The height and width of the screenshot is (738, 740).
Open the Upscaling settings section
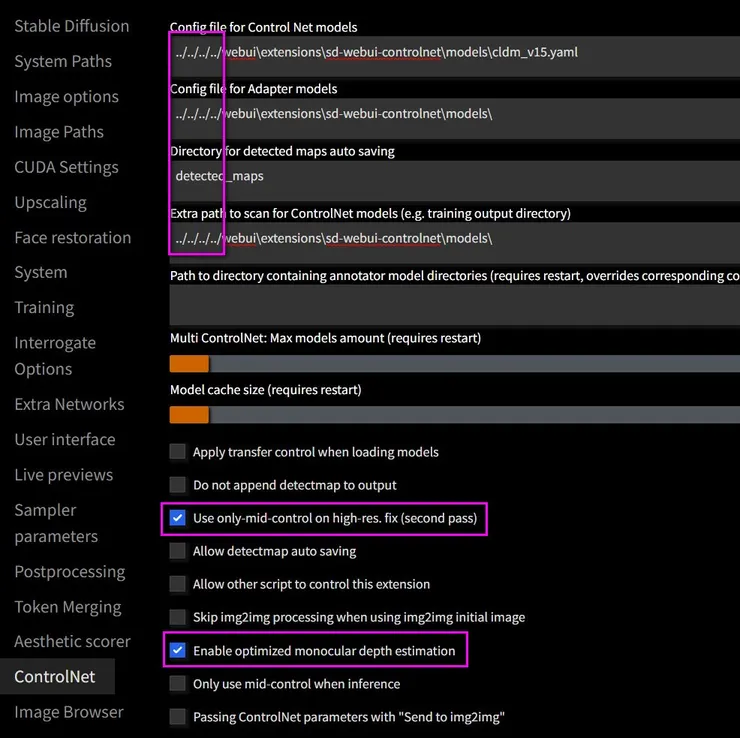pos(50,202)
